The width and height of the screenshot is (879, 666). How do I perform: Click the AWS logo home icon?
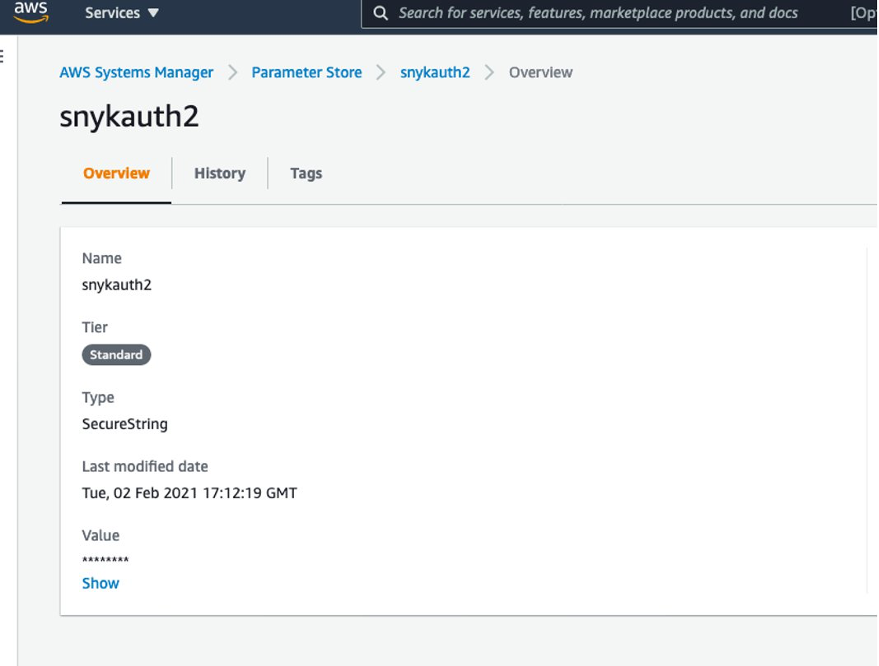(x=31, y=12)
